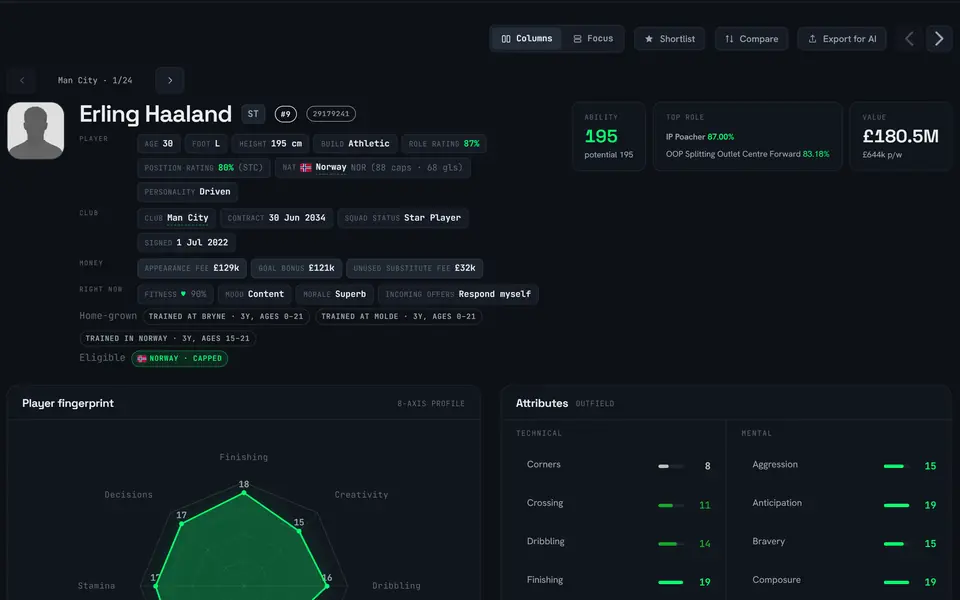Screen dimensions: 960x600
Task: Click Trained at Molde tag
Action: tap(399, 317)
